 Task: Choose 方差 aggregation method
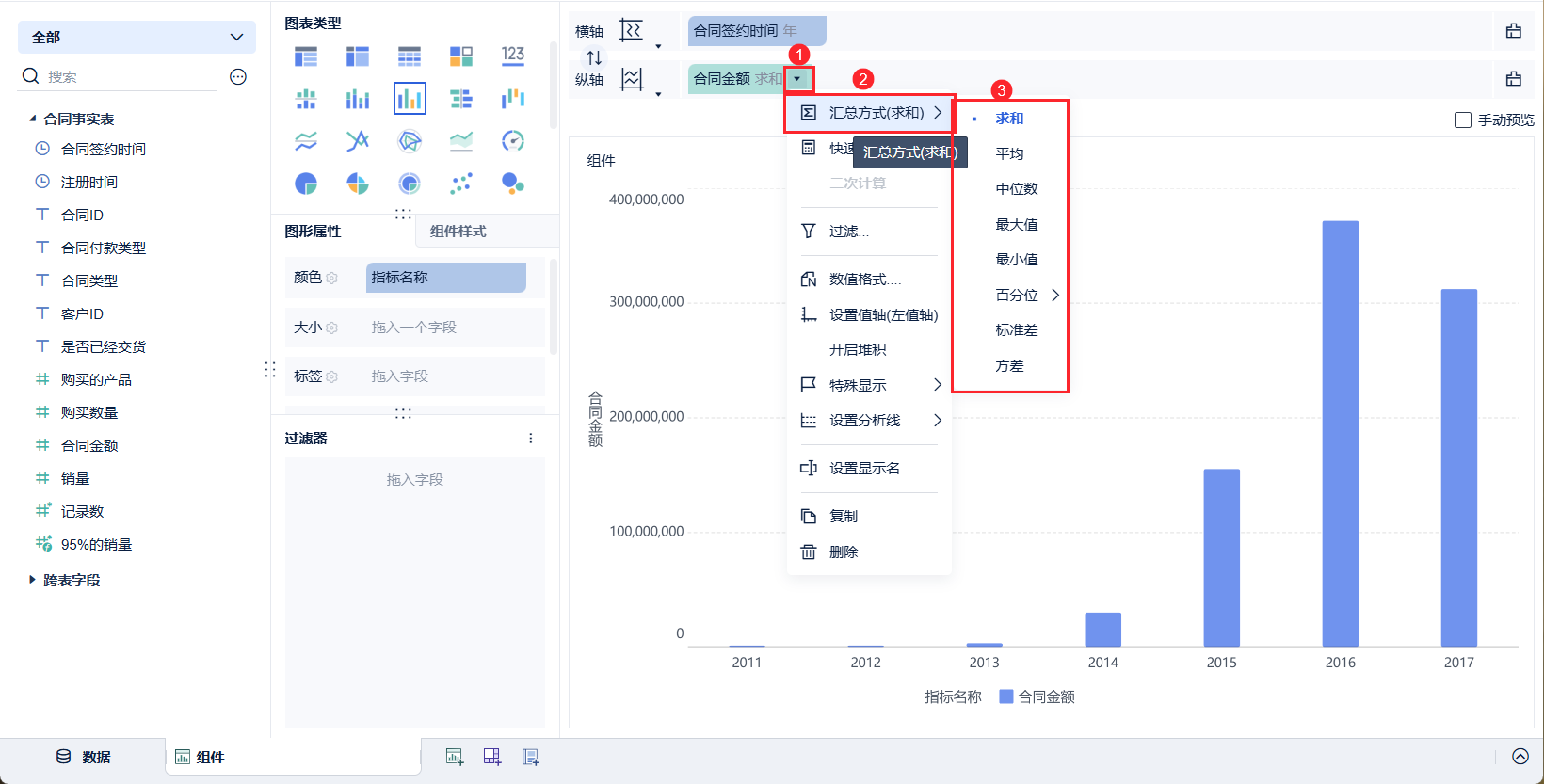pyautogui.click(x=1009, y=365)
